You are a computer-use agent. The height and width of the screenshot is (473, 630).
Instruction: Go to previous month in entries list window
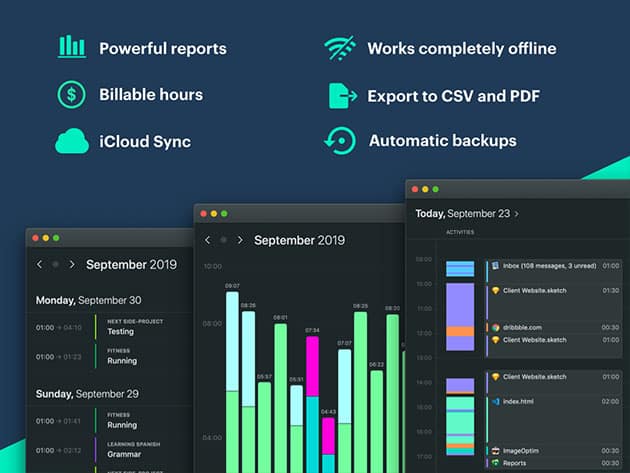tap(39, 265)
